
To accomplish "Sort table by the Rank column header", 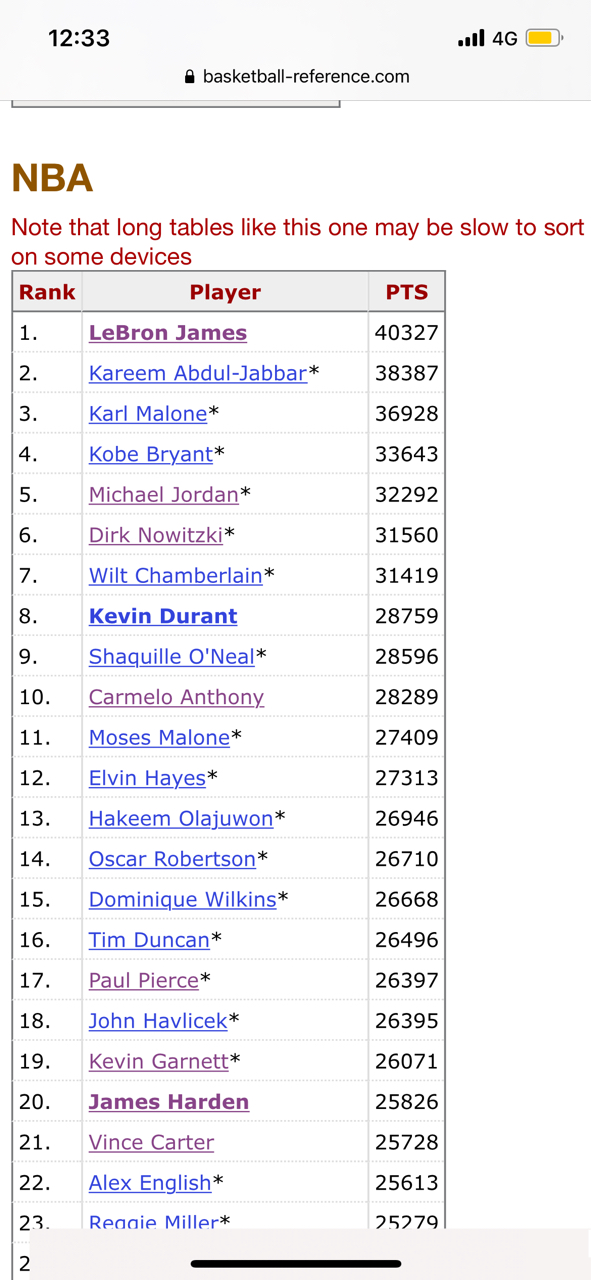I will [47, 292].
